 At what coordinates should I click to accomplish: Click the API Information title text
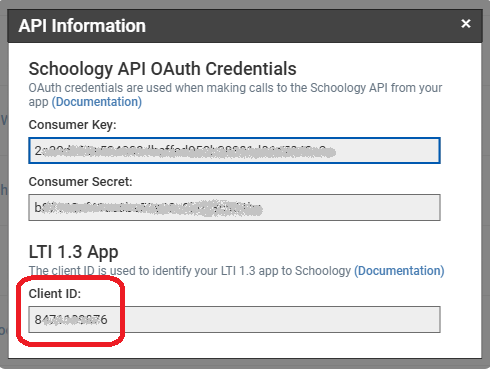pos(82,26)
